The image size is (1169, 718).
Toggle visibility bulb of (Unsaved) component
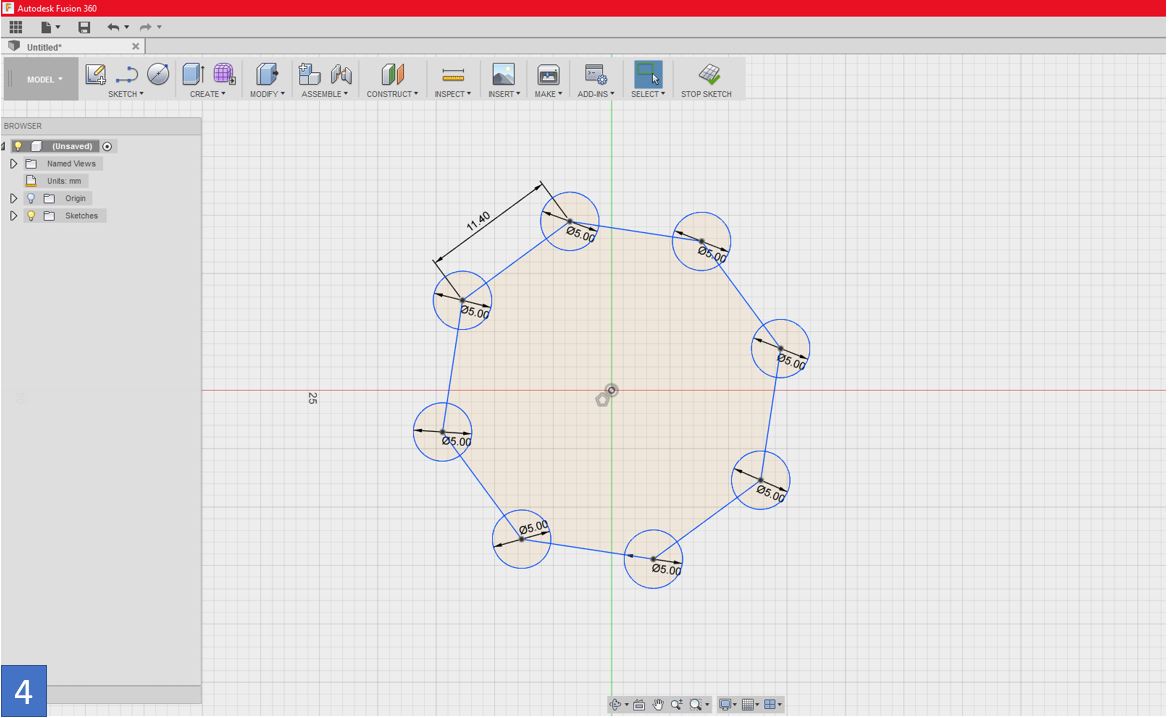click(18, 146)
